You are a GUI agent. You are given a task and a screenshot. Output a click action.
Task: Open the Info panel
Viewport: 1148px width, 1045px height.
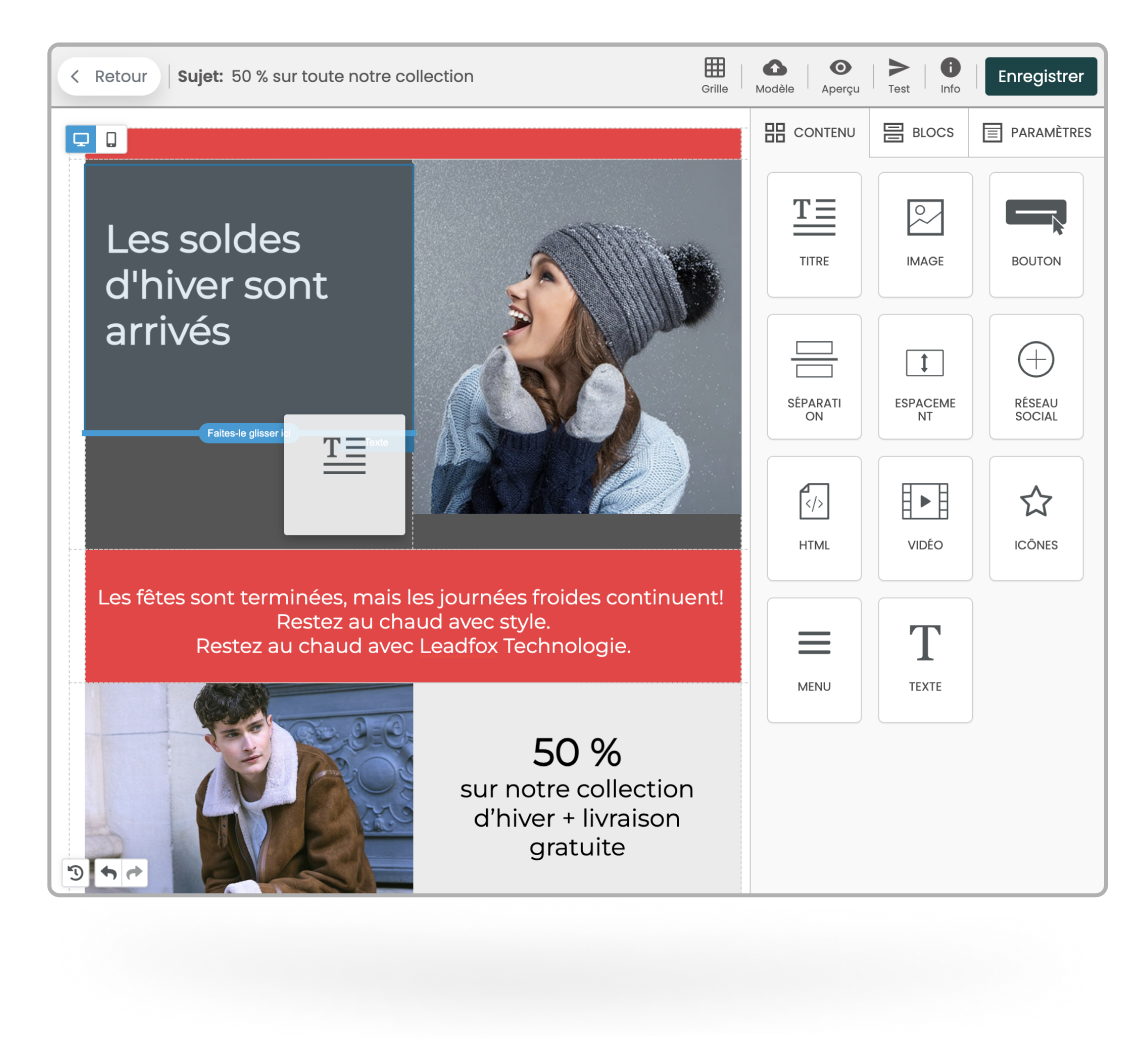coord(950,76)
